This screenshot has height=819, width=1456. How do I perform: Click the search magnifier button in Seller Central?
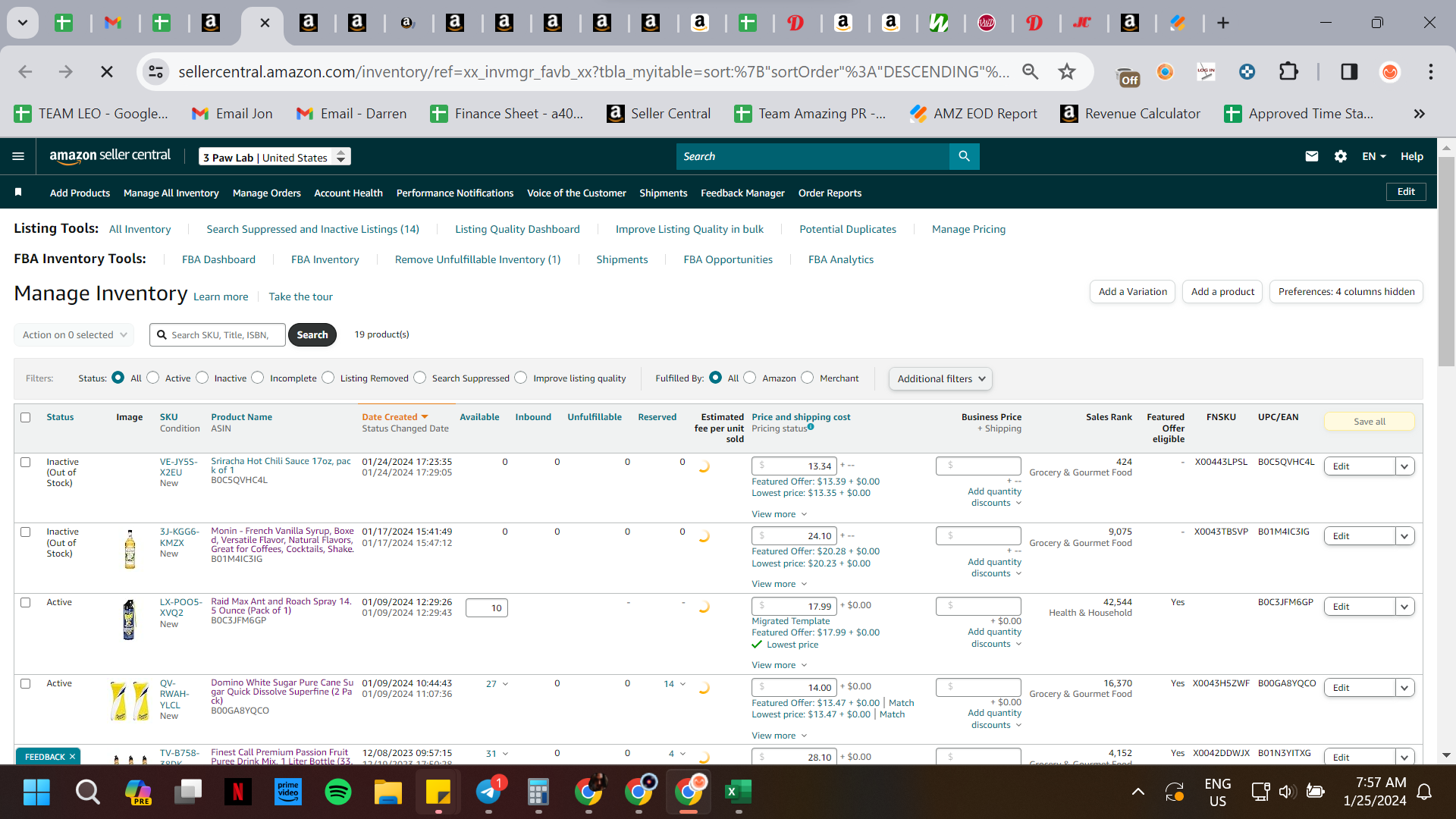pos(964,156)
